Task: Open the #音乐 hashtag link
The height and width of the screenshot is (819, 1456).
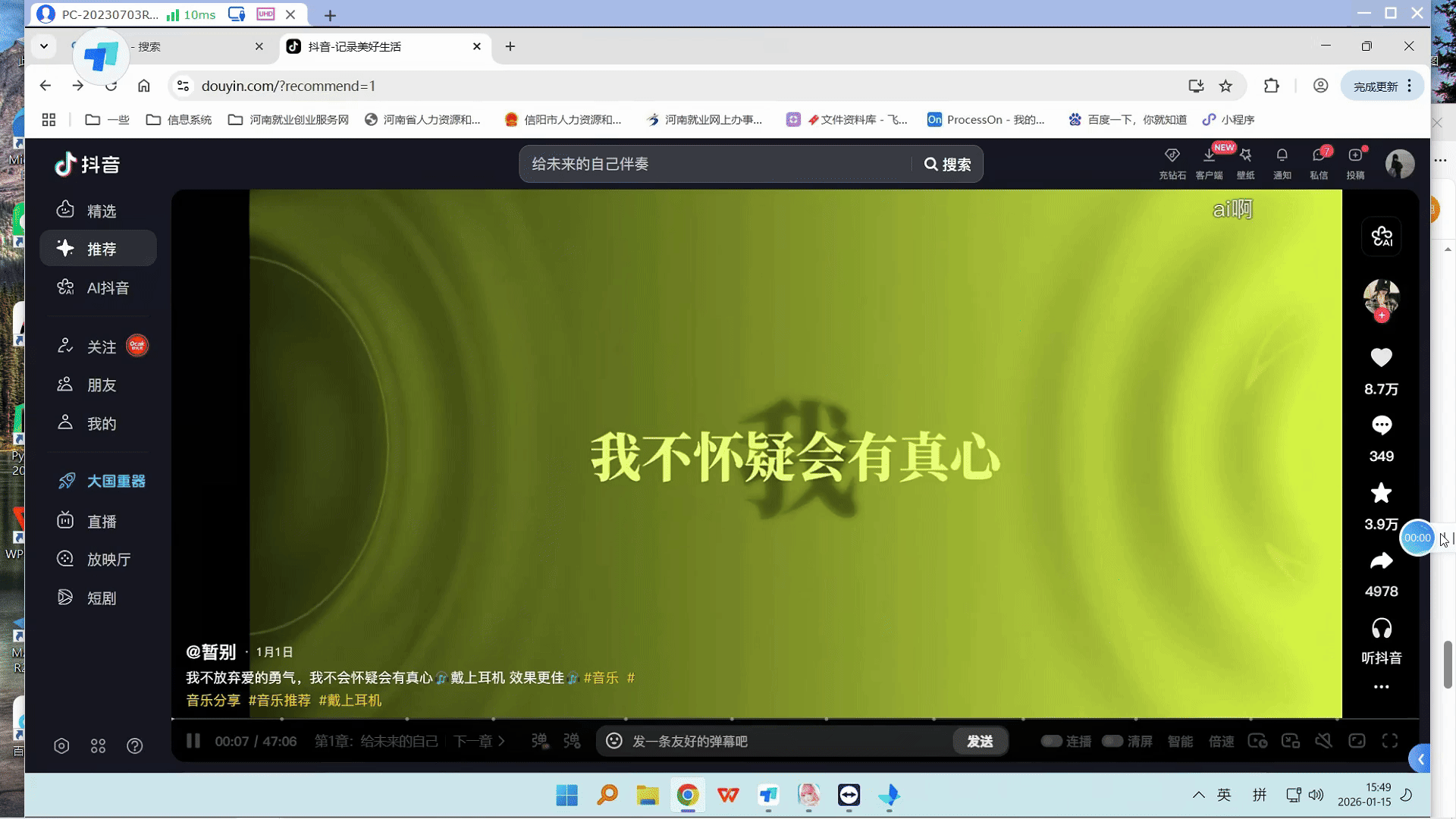Action: pyautogui.click(x=601, y=678)
